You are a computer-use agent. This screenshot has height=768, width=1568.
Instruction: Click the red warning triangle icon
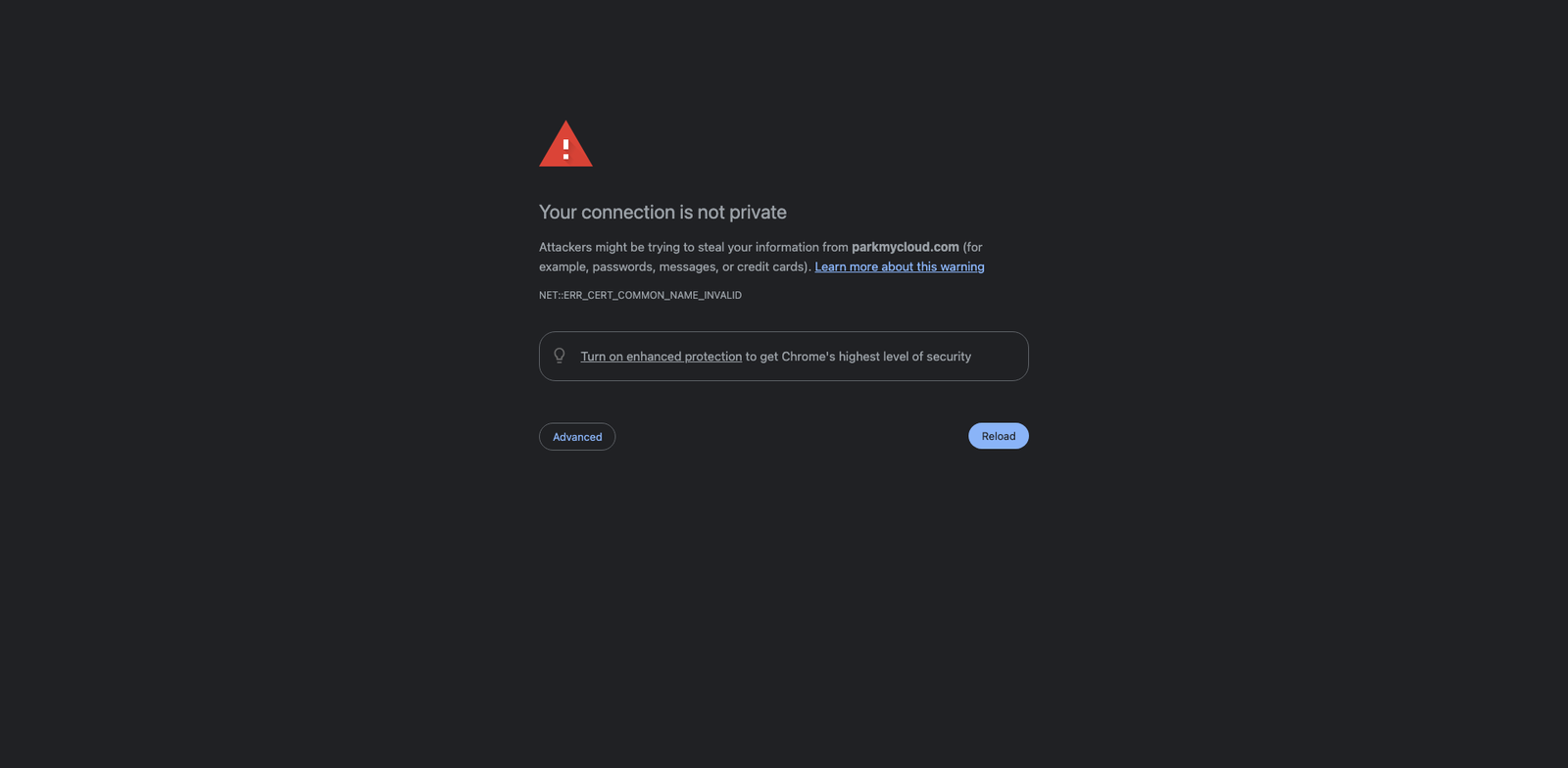coord(565,144)
